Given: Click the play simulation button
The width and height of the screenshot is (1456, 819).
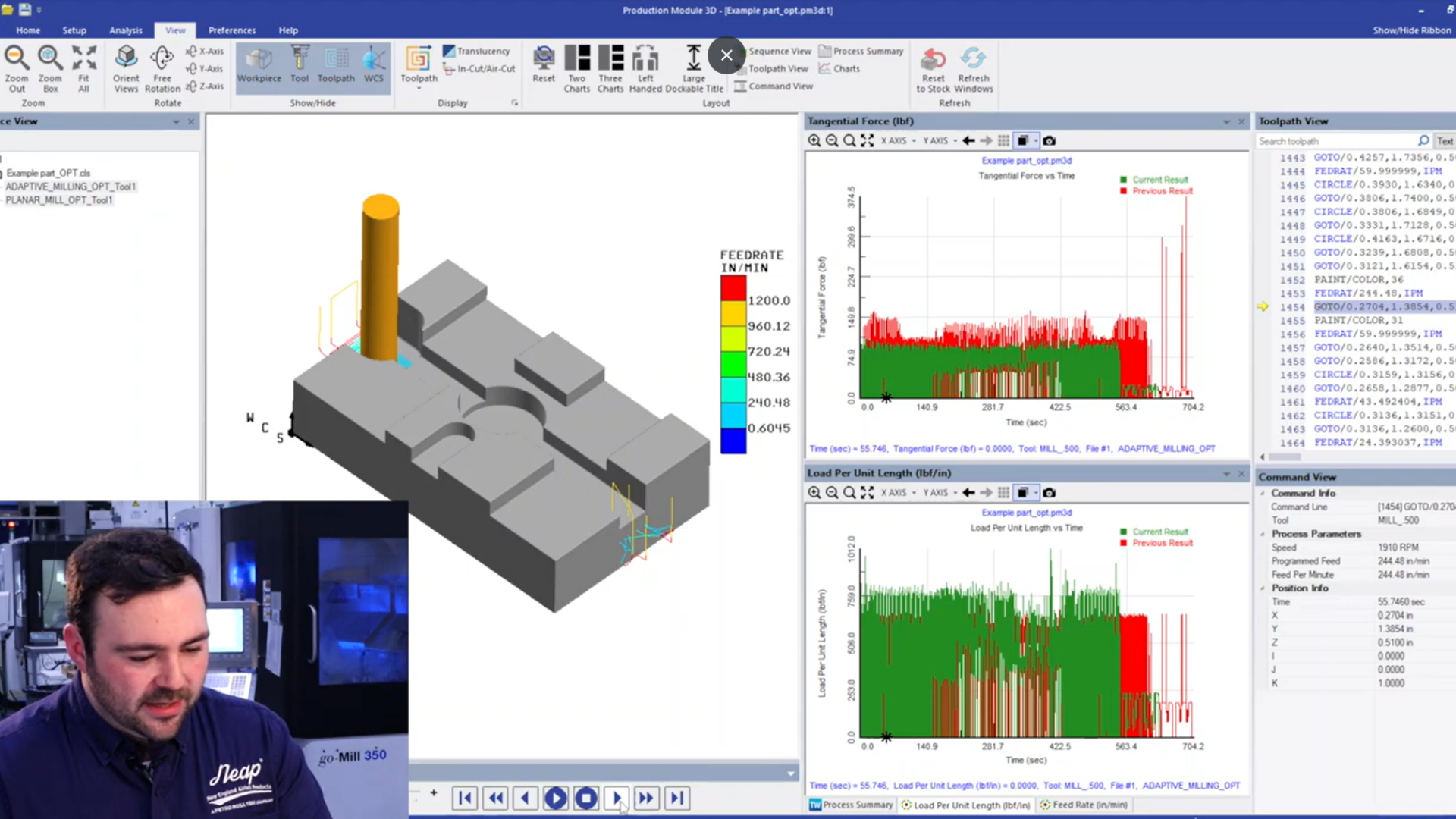Looking at the screenshot, I should coord(556,798).
